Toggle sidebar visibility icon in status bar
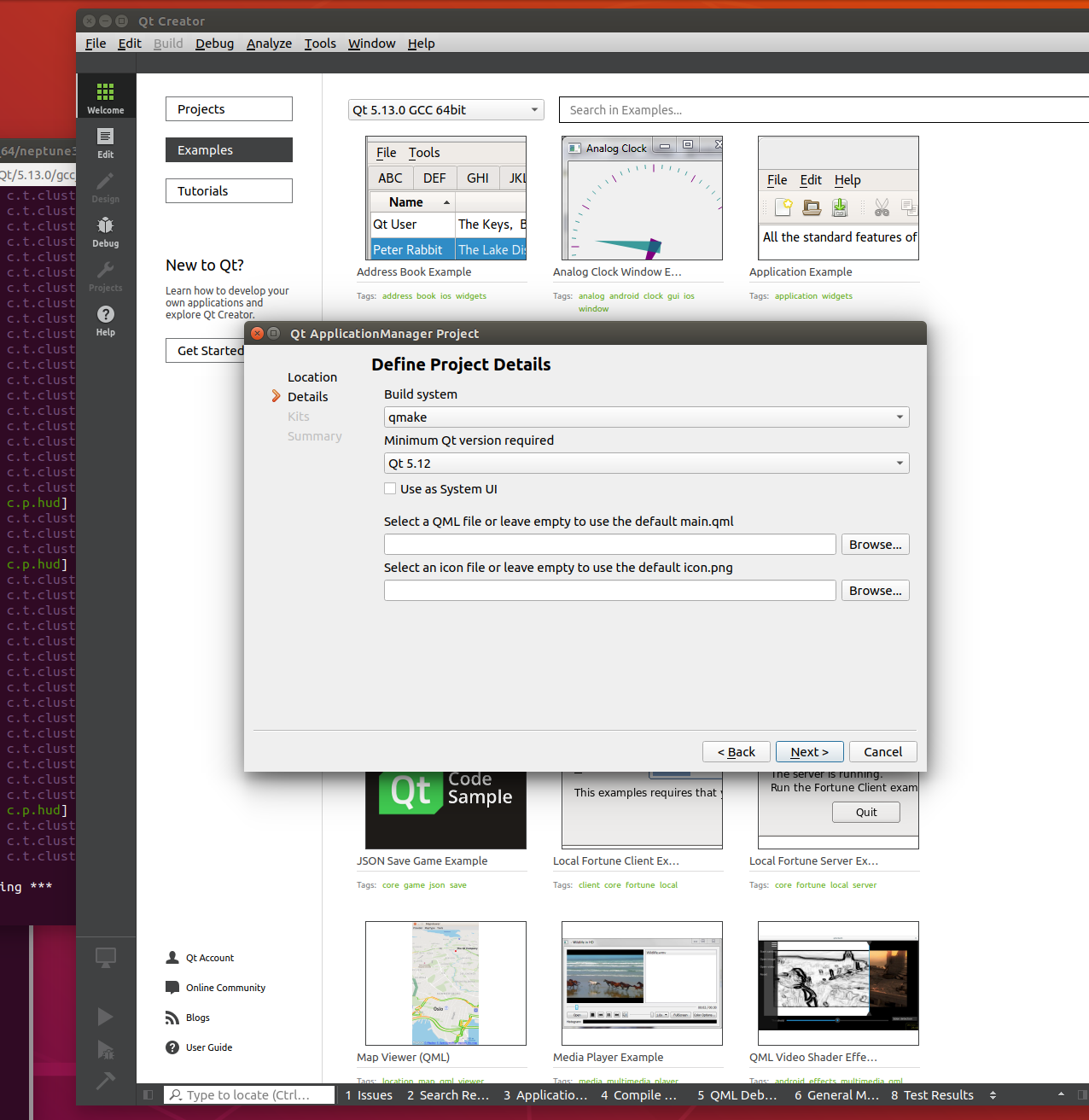Screen dimensions: 1089x1120 point(148,1095)
